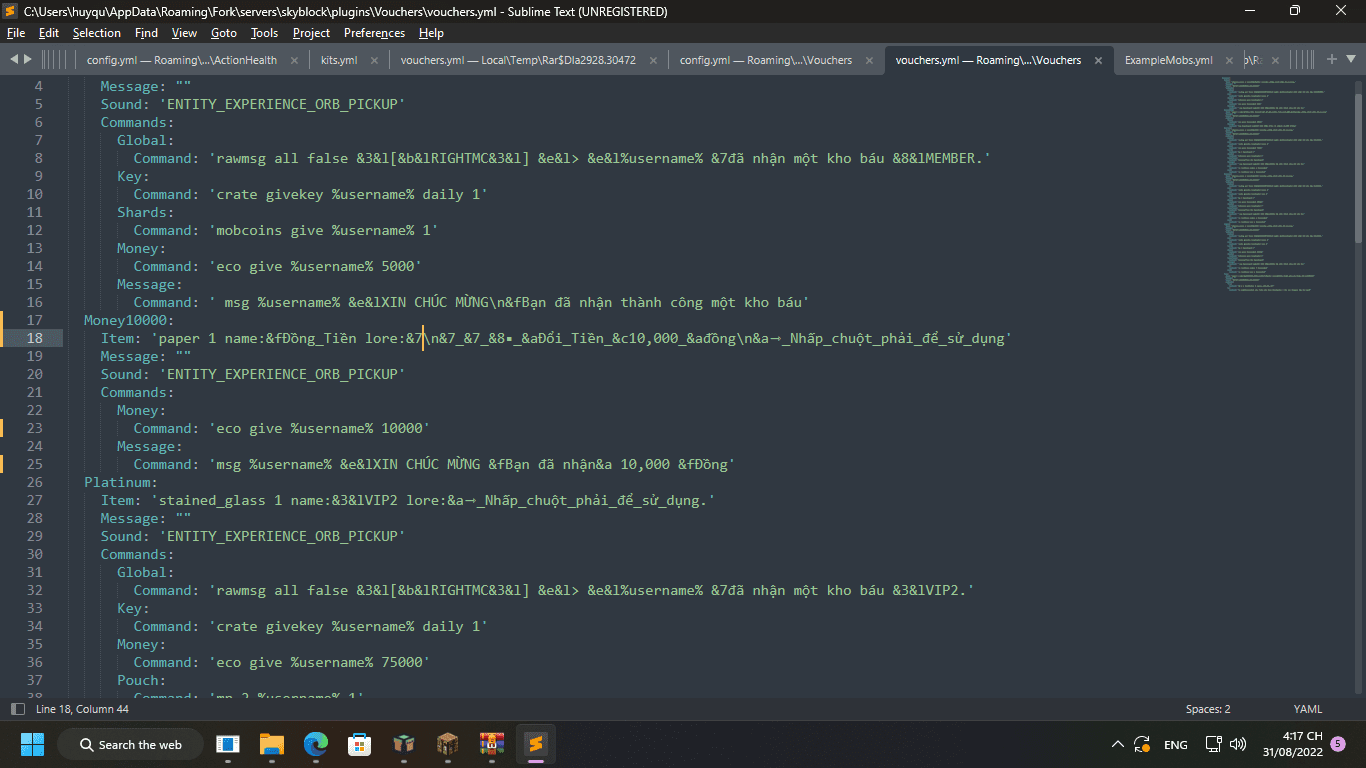The image size is (1366, 768).
Task: Close the config.yml Vouchers tab
Action: (x=871, y=60)
